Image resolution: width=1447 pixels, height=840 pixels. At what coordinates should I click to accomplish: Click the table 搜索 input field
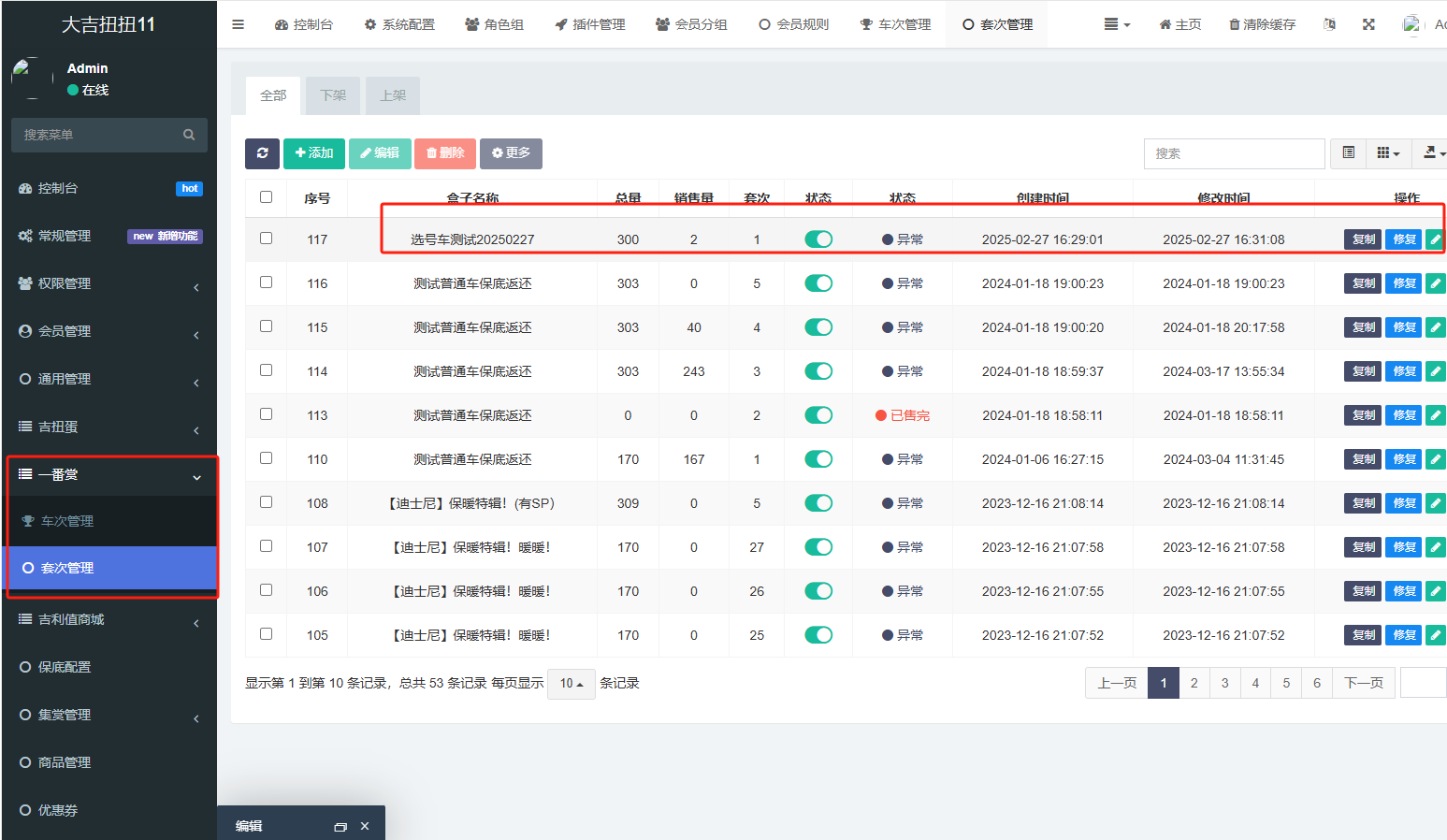pos(1233,153)
